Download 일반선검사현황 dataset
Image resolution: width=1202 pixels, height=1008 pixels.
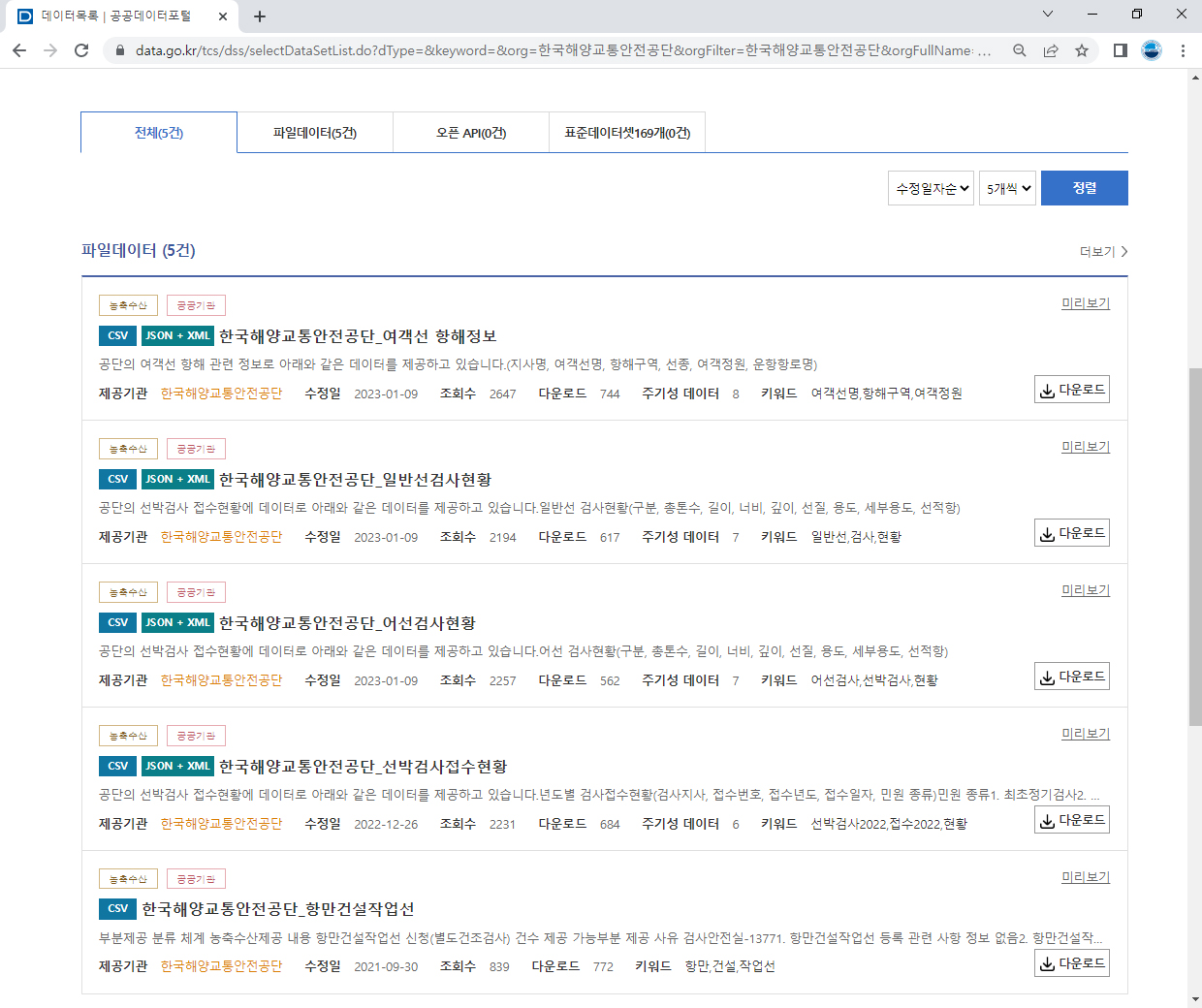pos(1072,533)
